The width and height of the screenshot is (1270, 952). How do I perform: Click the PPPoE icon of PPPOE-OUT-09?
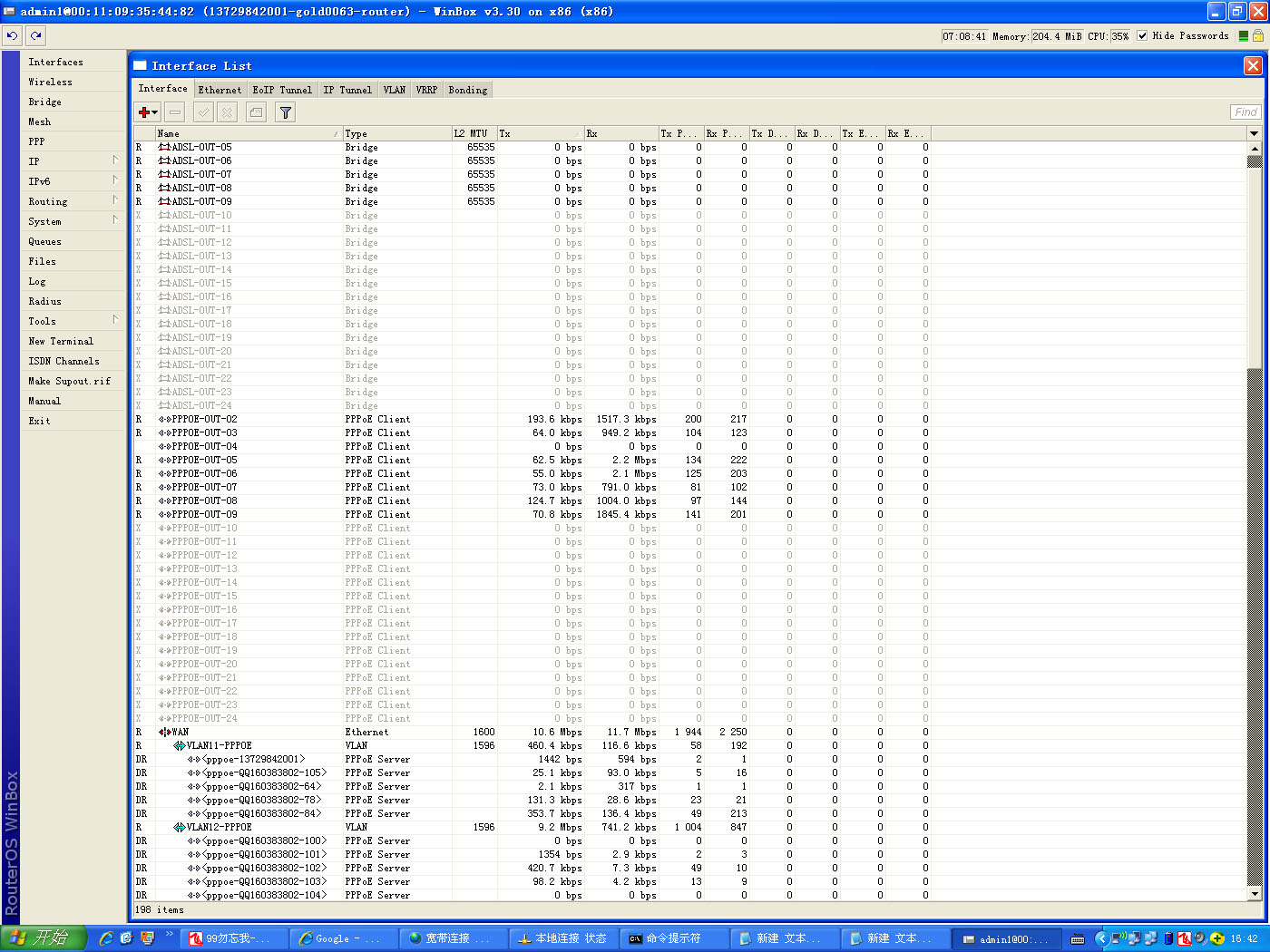[x=164, y=514]
